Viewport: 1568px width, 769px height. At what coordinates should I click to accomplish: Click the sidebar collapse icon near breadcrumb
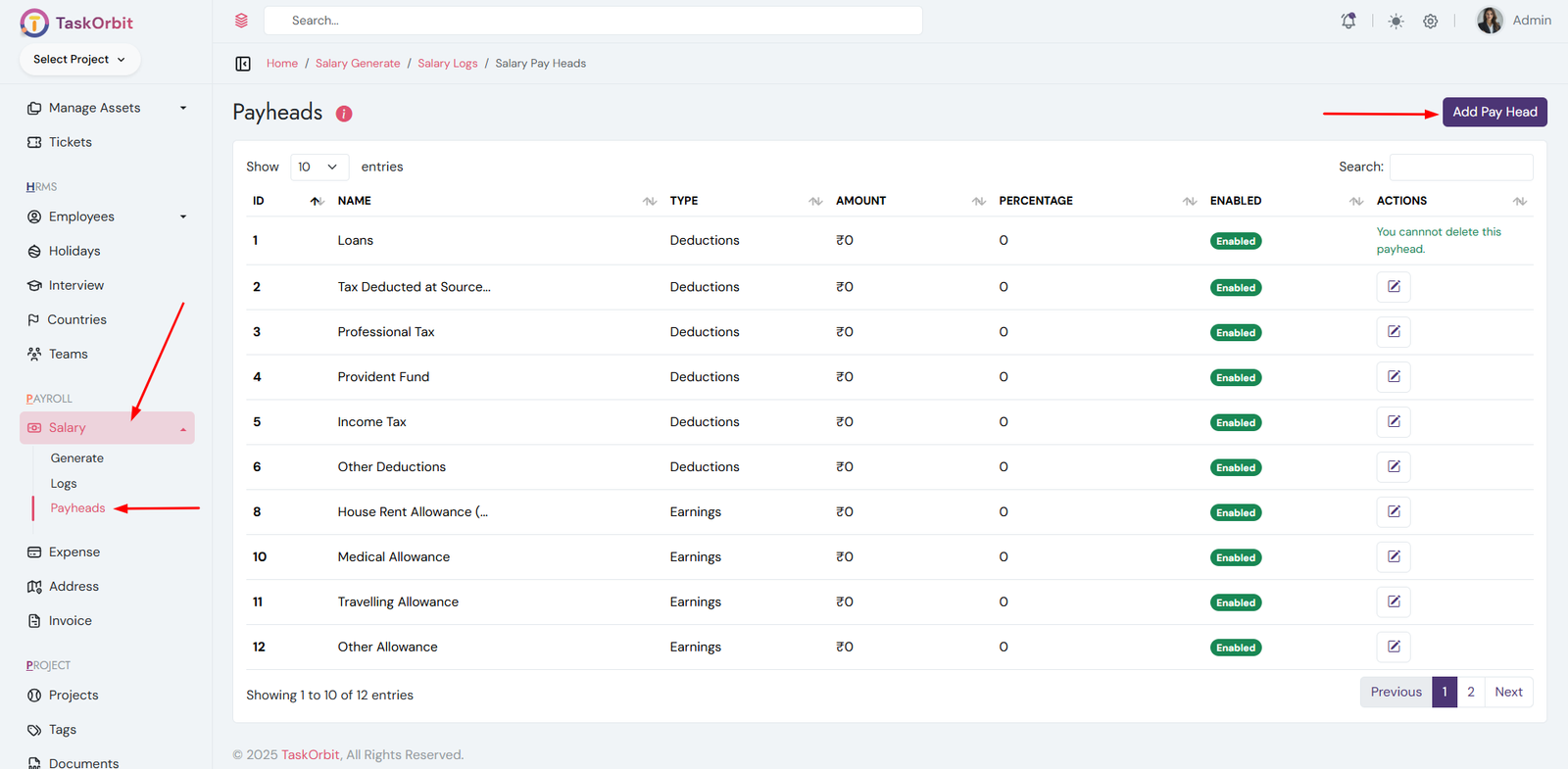[243, 64]
